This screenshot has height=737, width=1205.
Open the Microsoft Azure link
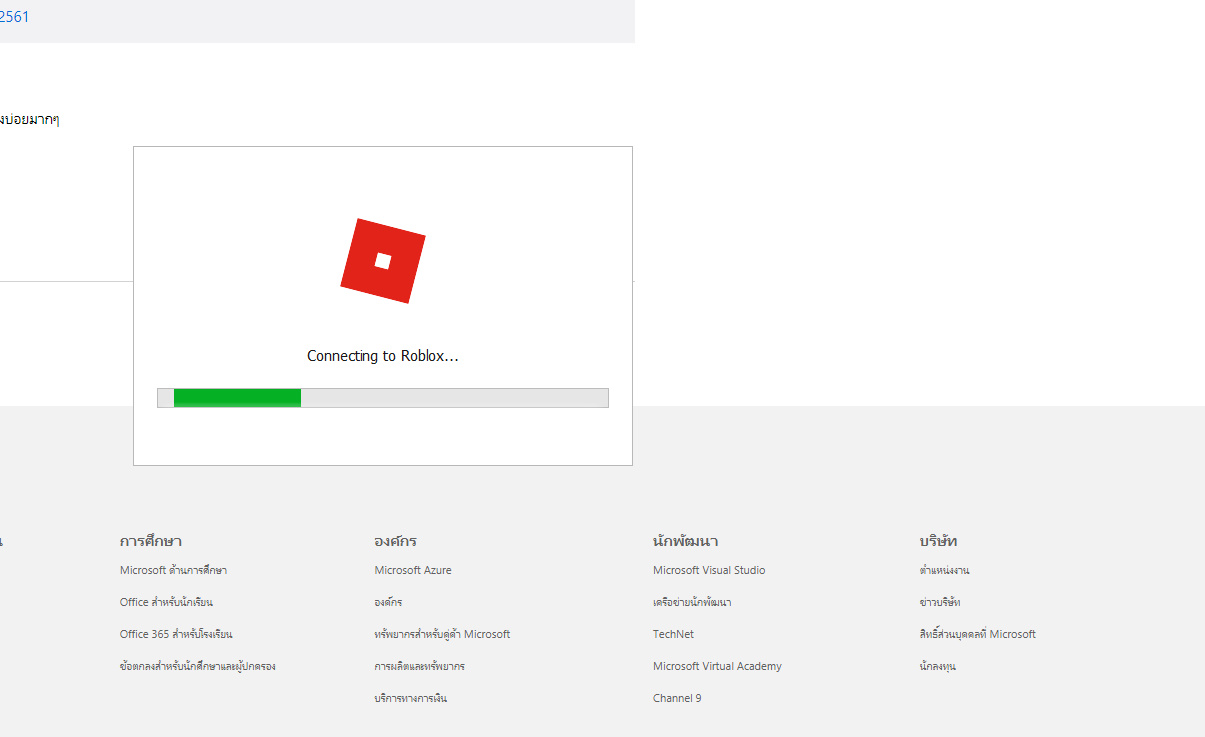click(413, 570)
